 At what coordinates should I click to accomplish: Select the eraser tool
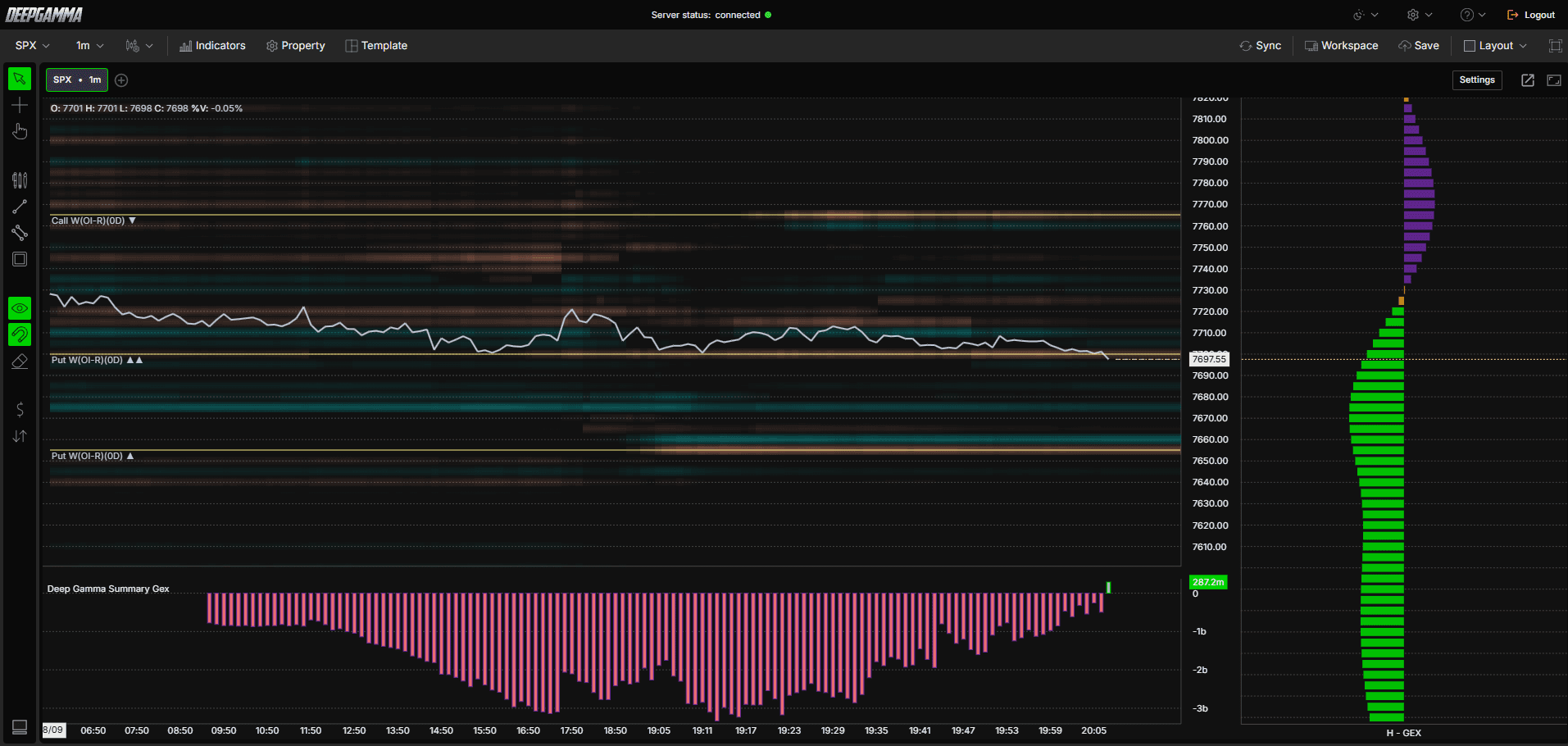pos(20,361)
